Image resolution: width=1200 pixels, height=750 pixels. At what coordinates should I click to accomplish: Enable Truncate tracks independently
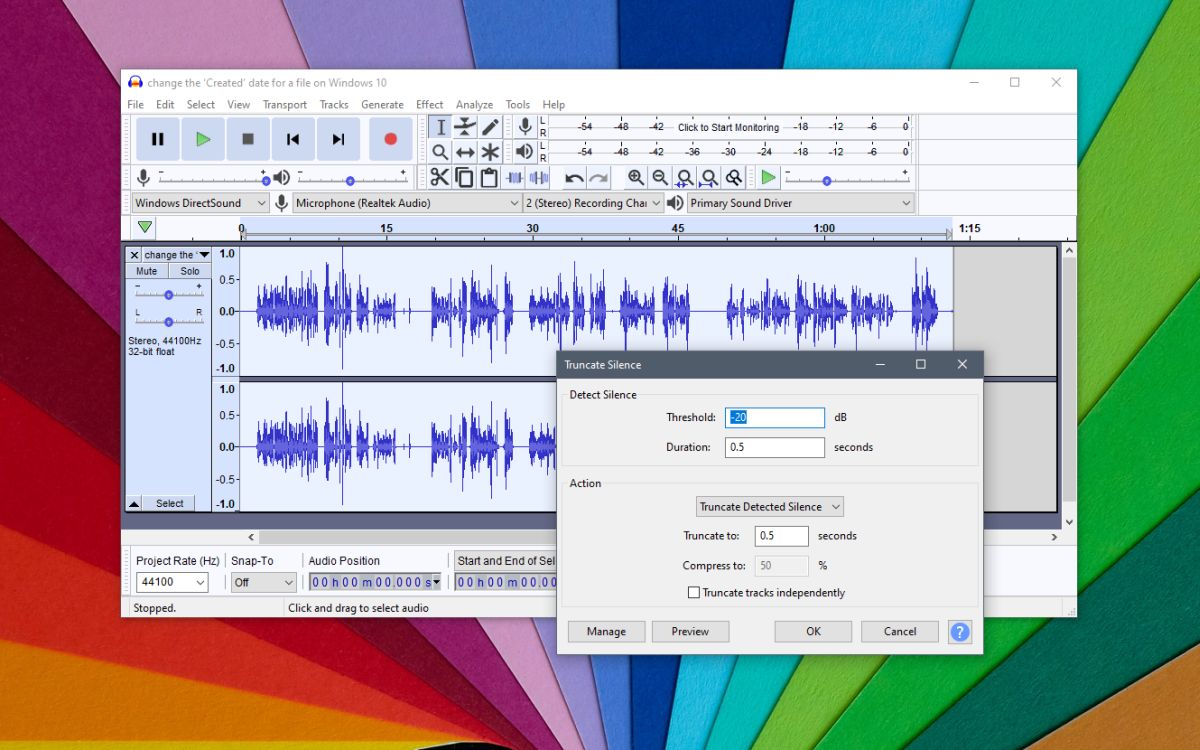click(x=695, y=592)
